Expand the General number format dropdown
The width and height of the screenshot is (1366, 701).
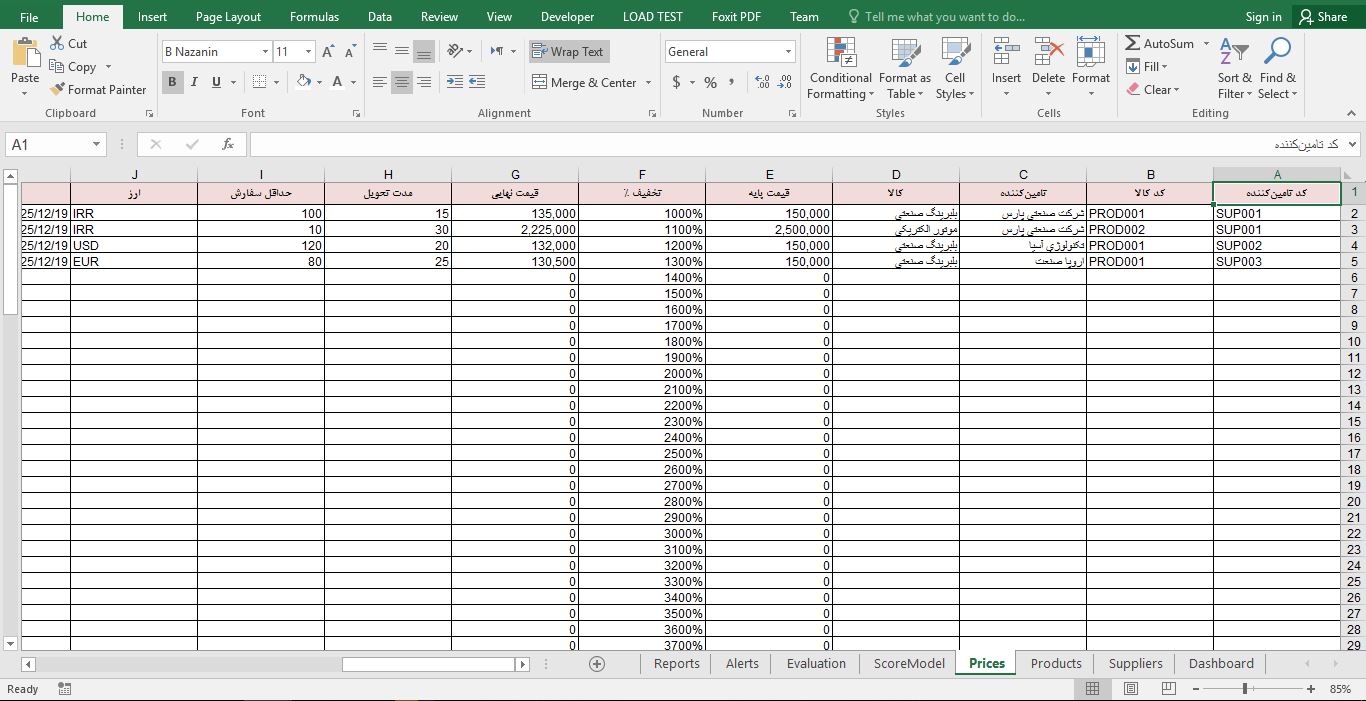[788, 51]
